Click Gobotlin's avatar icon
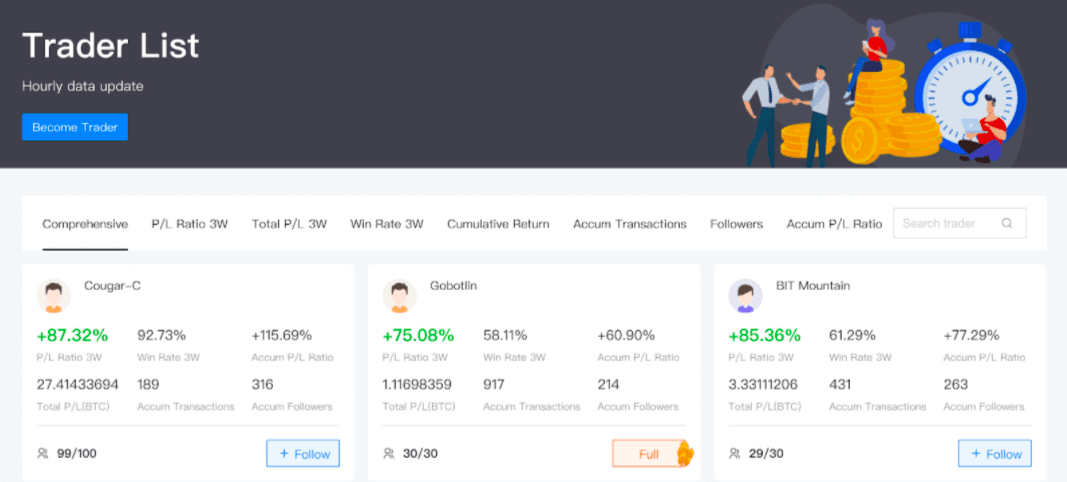Viewport: 1067px width, 482px height. coord(400,296)
